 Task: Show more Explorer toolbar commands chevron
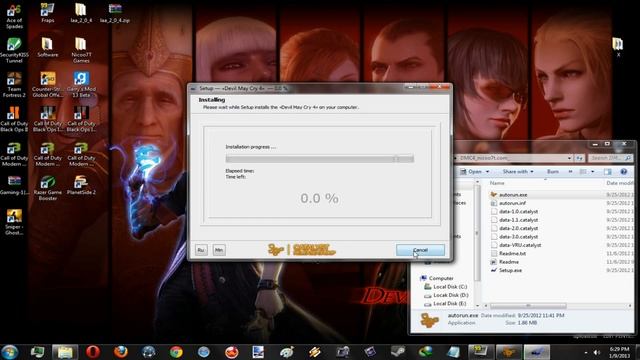570,172
